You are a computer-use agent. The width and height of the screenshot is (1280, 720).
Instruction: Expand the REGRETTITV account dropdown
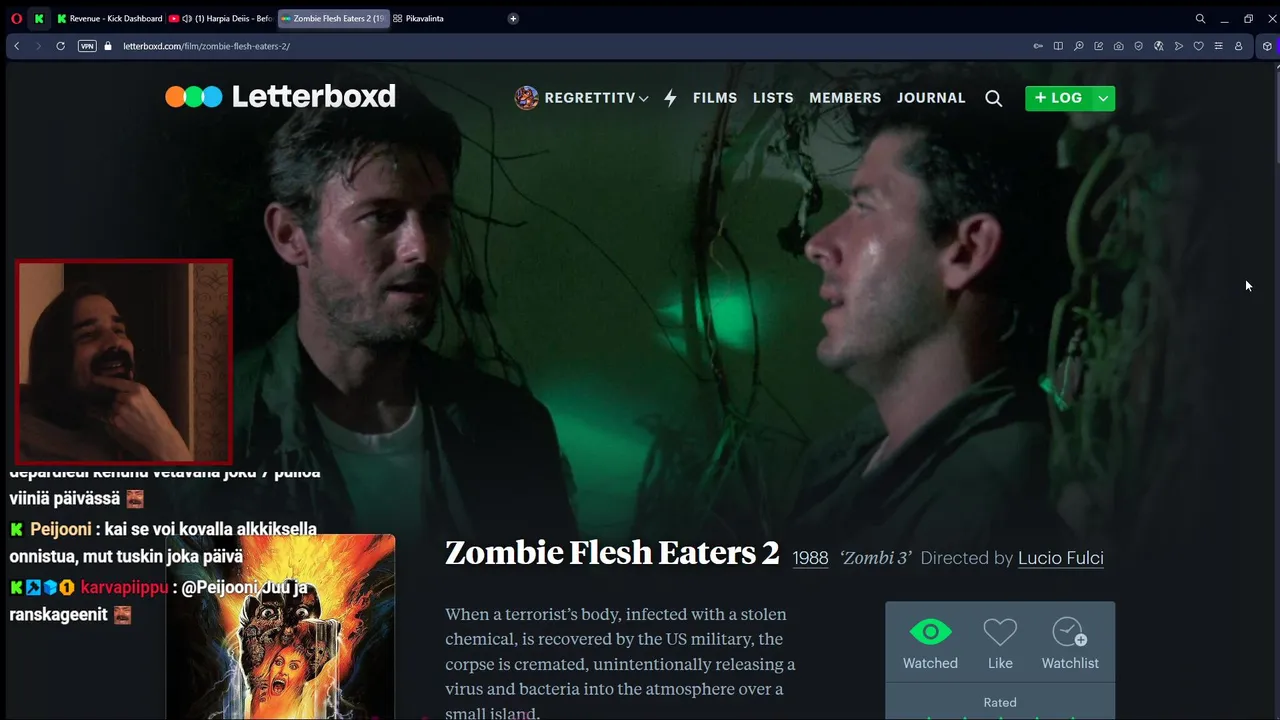click(643, 99)
